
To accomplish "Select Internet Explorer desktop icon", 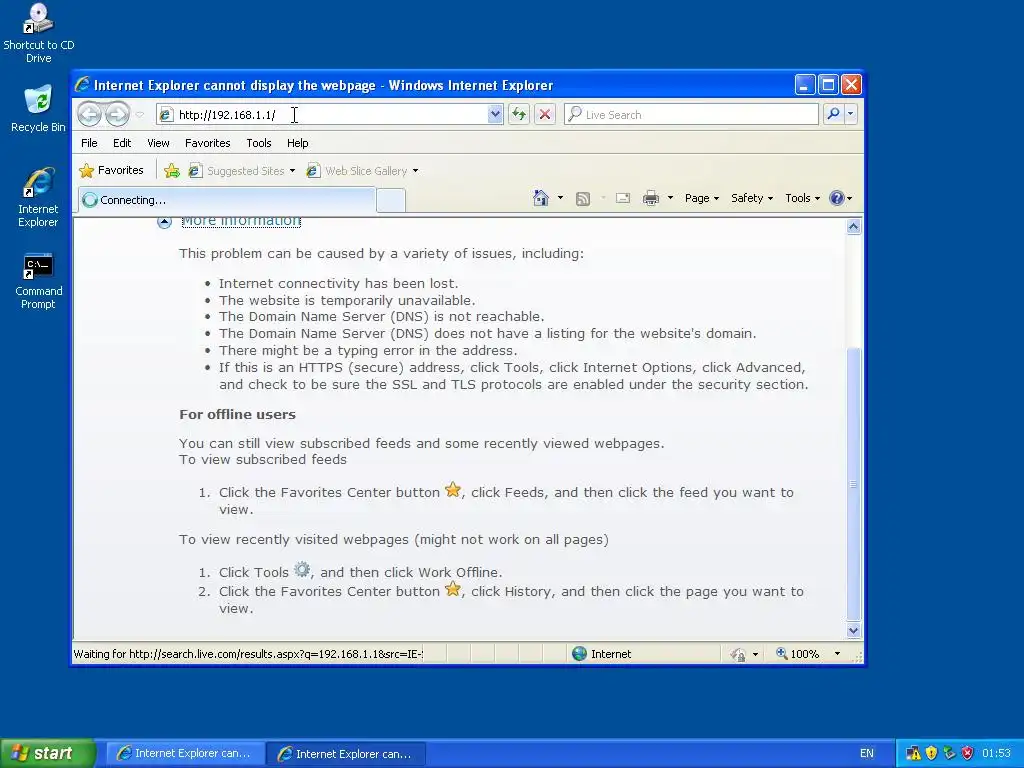I will coord(38,197).
